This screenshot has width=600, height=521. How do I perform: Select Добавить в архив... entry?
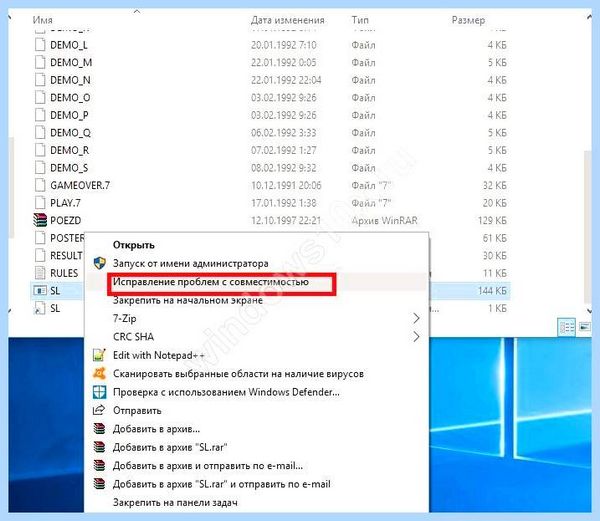(x=156, y=429)
